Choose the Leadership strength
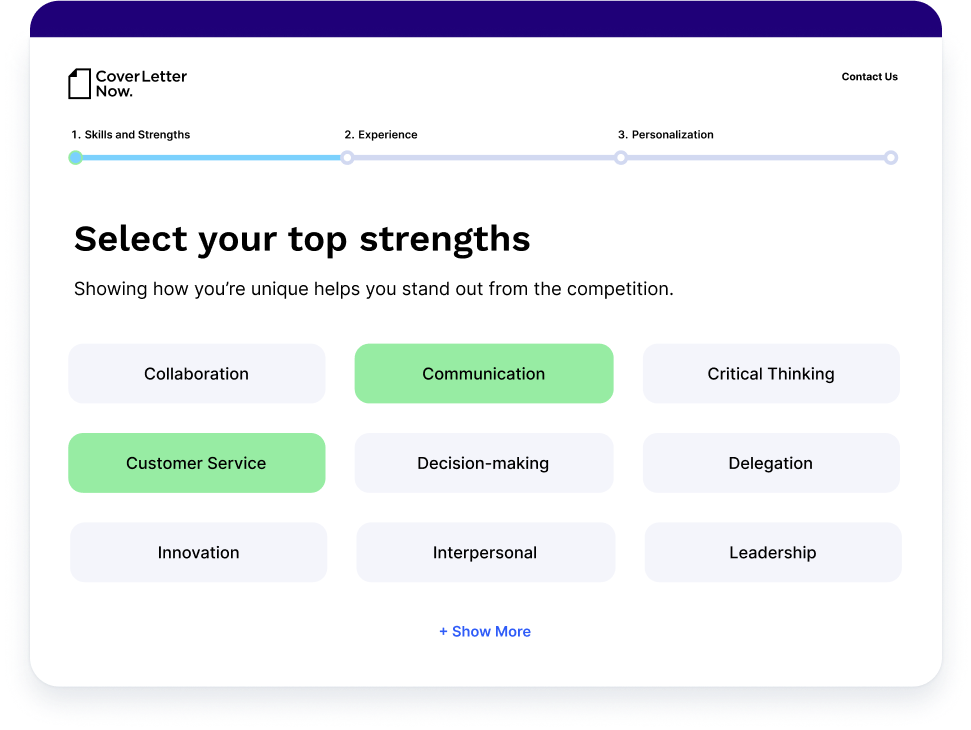Viewport: 971px width, 730px height. [772, 552]
